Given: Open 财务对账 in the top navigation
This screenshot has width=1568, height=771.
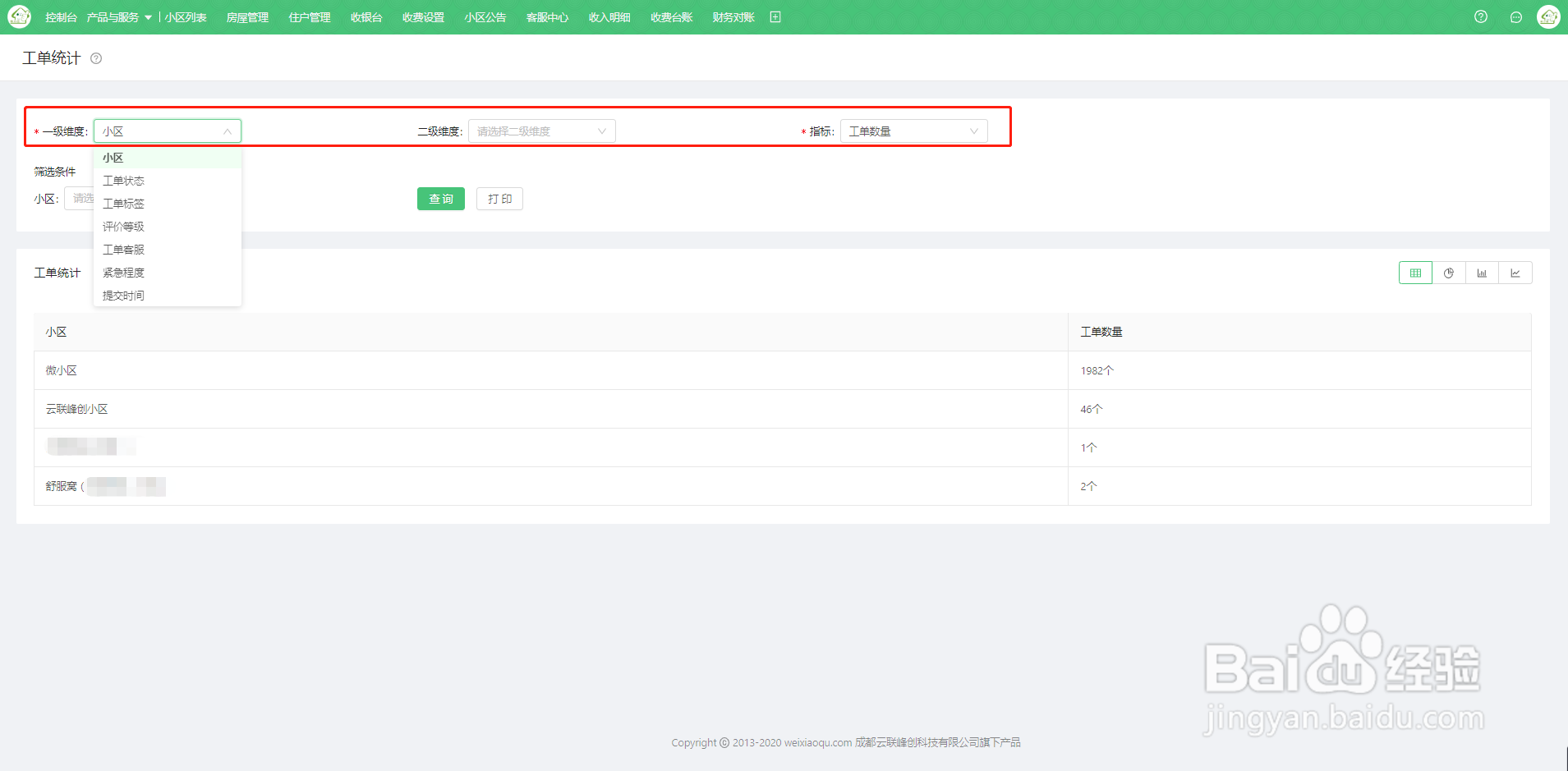Looking at the screenshot, I should click(x=733, y=17).
